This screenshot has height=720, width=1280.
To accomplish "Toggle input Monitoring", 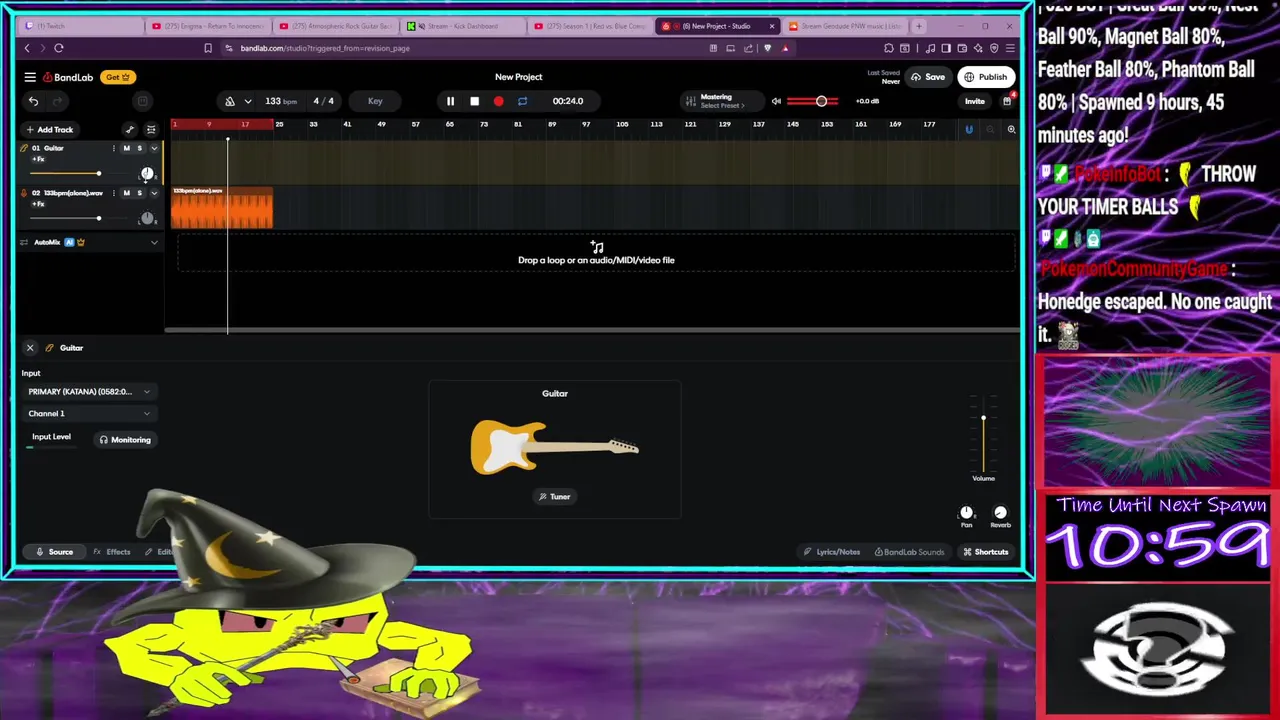I will (125, 440).
